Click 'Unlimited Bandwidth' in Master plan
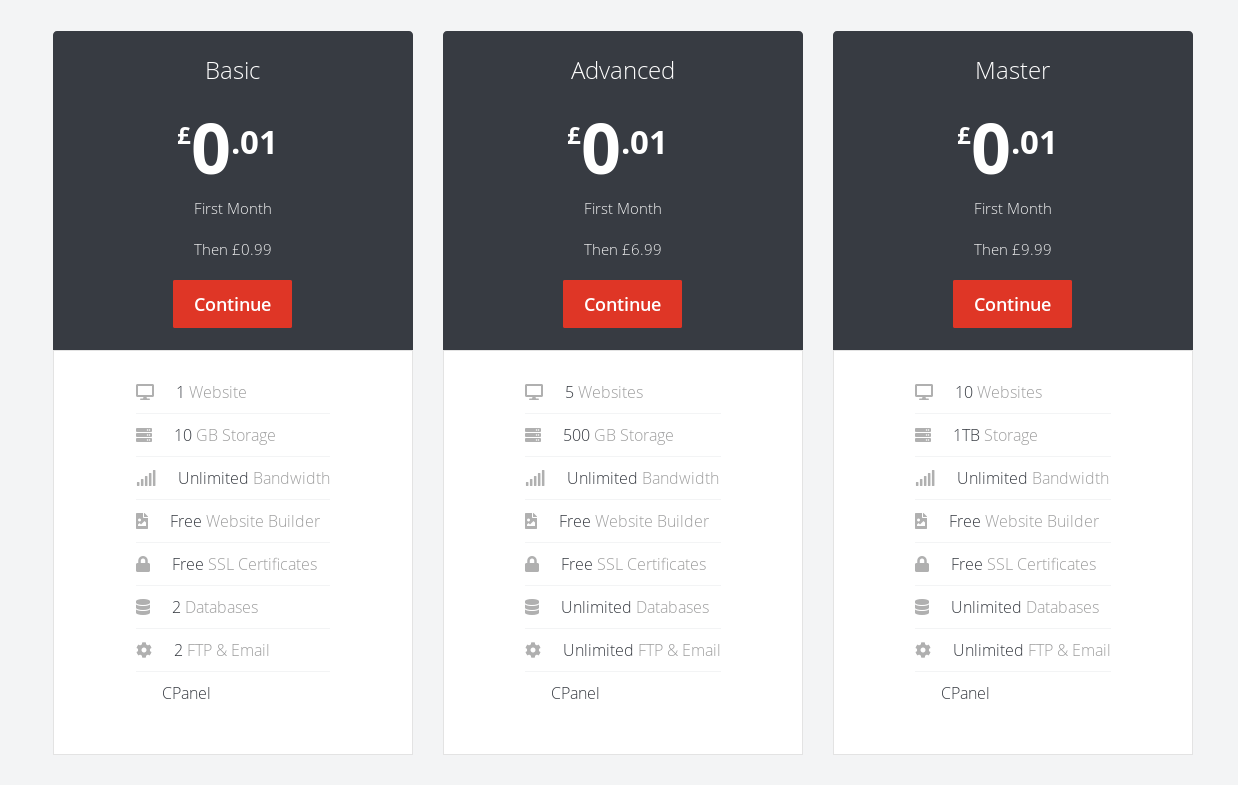 pos(1033,478)
